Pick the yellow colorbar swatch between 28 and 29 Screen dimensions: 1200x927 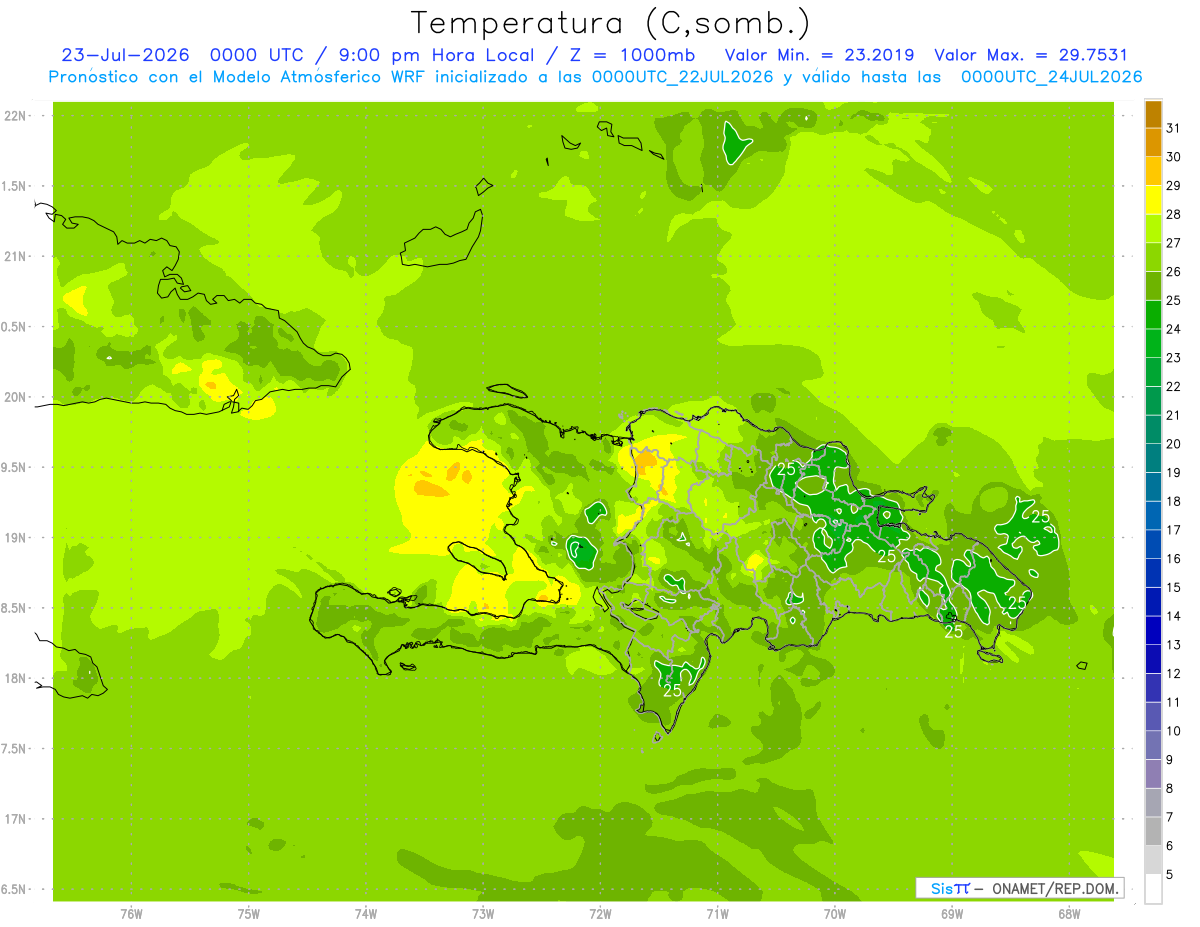point(1153,200)
